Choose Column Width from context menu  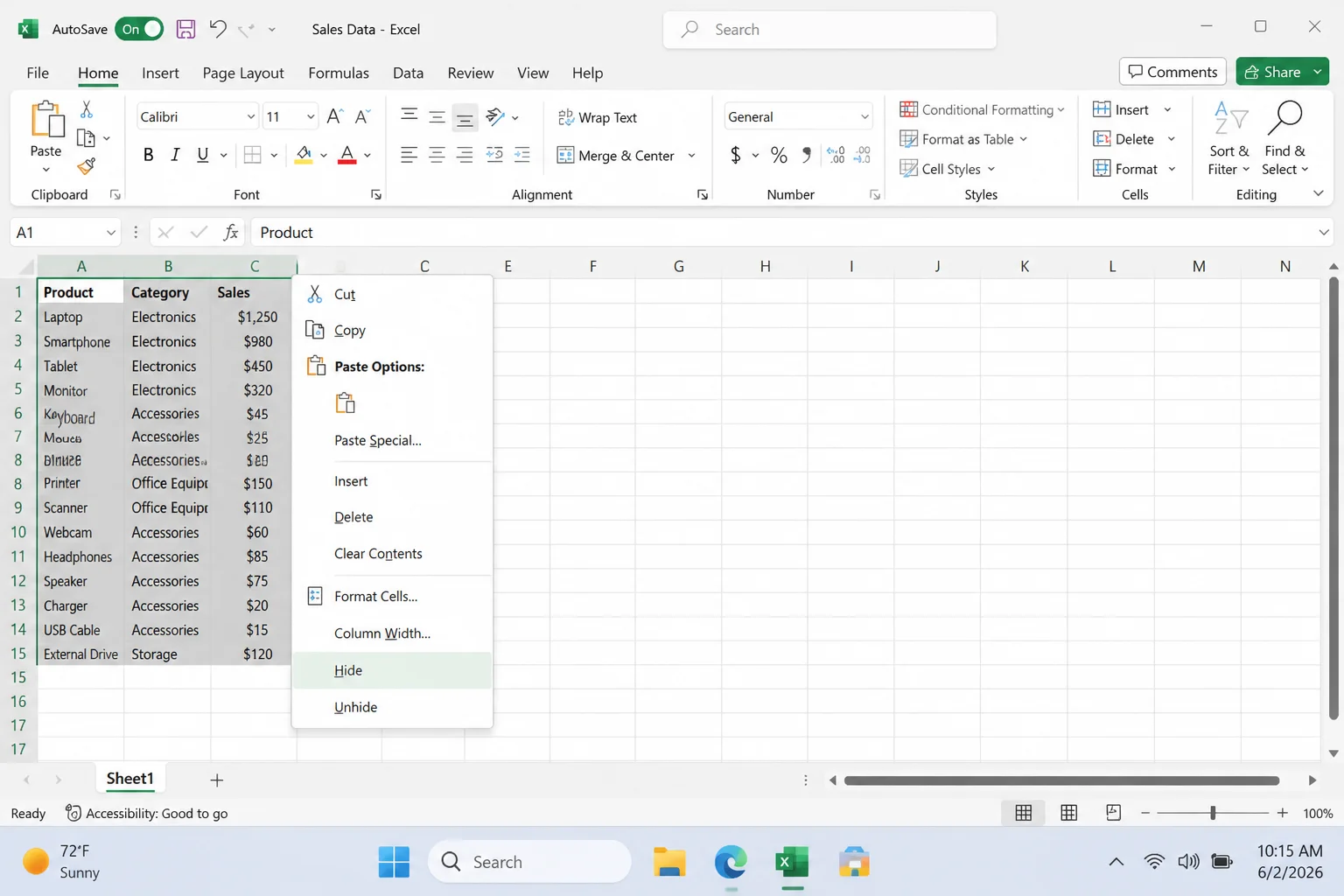click(392, 633)
